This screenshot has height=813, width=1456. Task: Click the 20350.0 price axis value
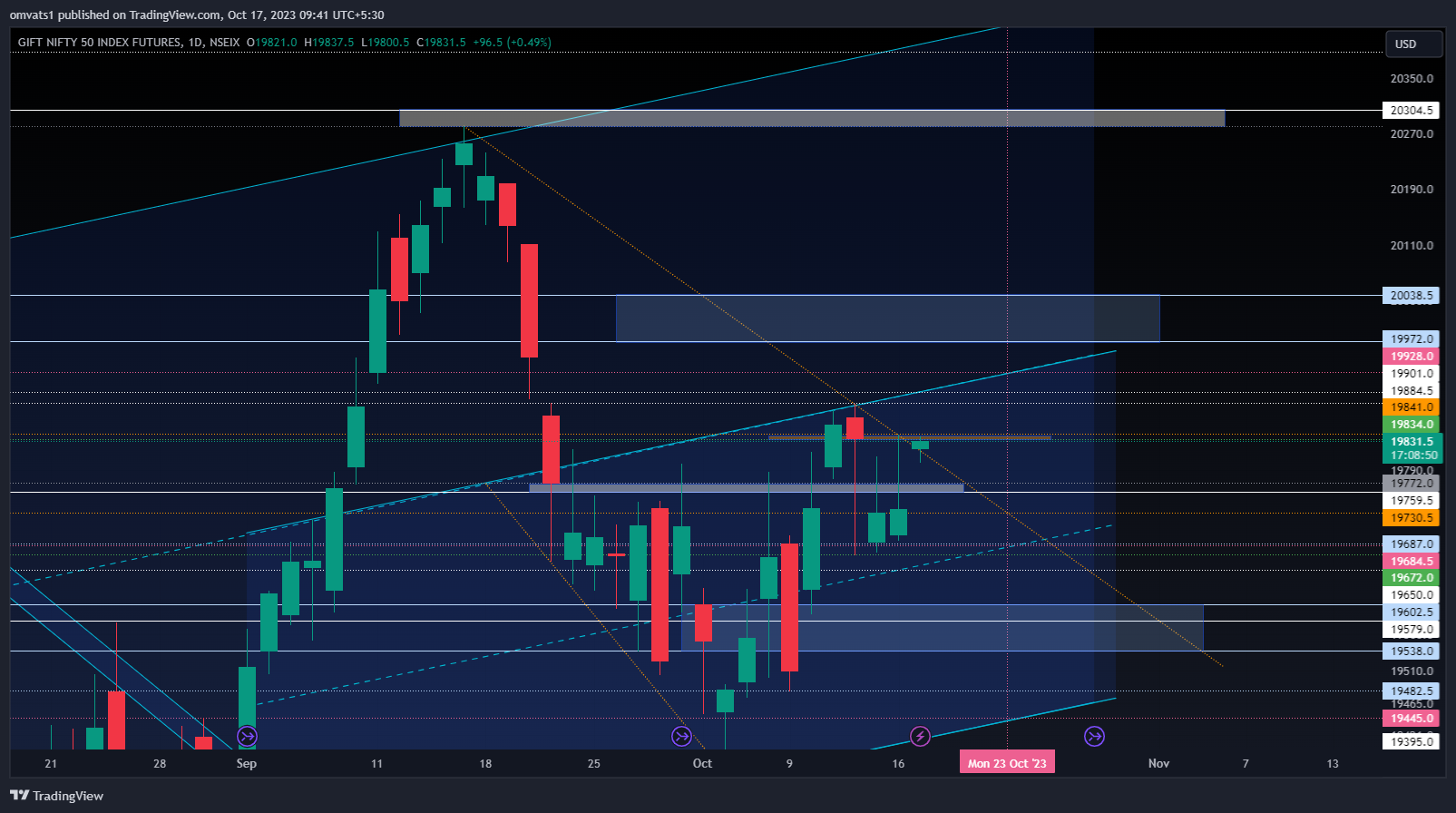click(1412, 79)
